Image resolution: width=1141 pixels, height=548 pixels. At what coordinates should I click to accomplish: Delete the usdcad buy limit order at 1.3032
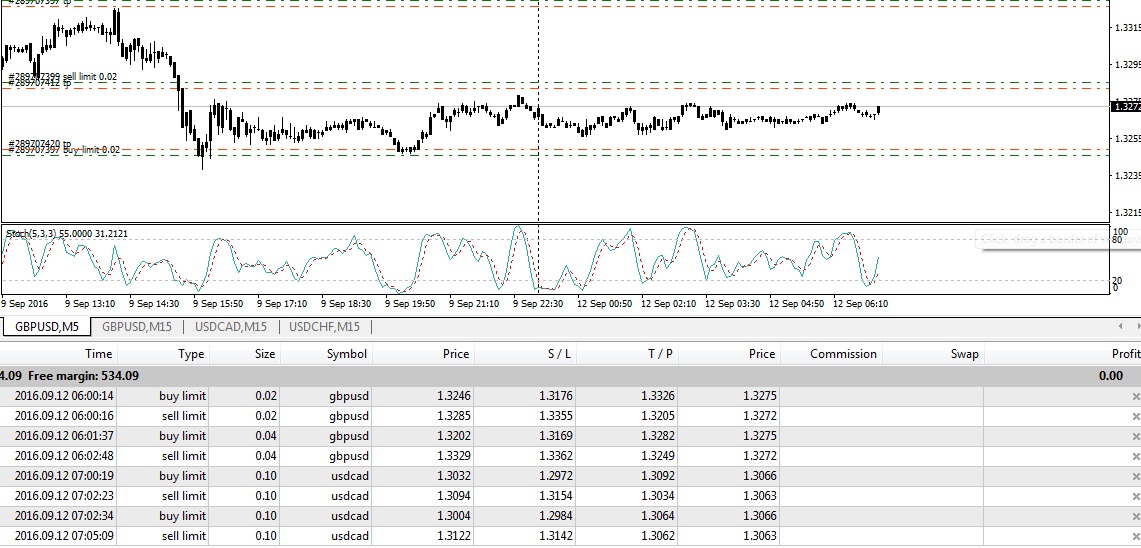coord(1135,476)
